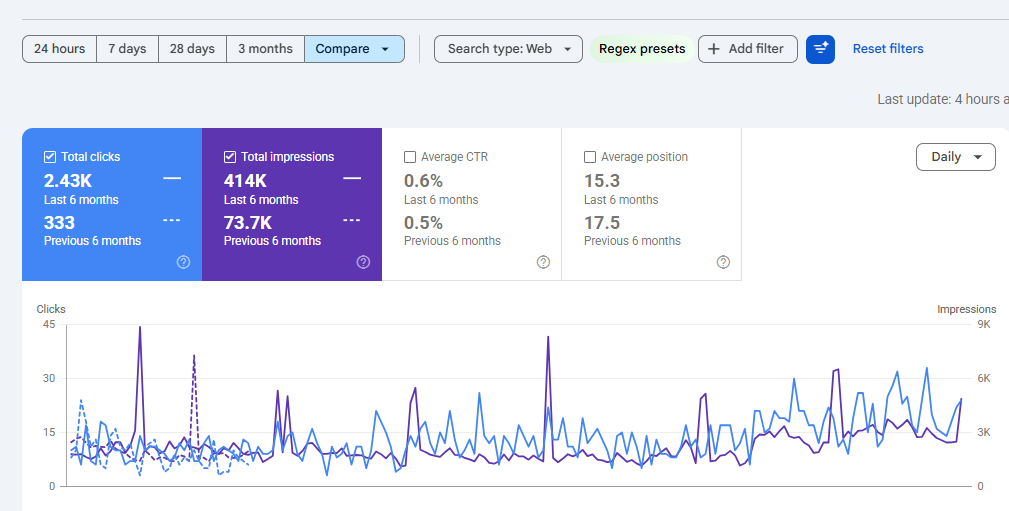Open help icon on Average position card
This screenshot has height=511, width=1009.
coord(723,262)
